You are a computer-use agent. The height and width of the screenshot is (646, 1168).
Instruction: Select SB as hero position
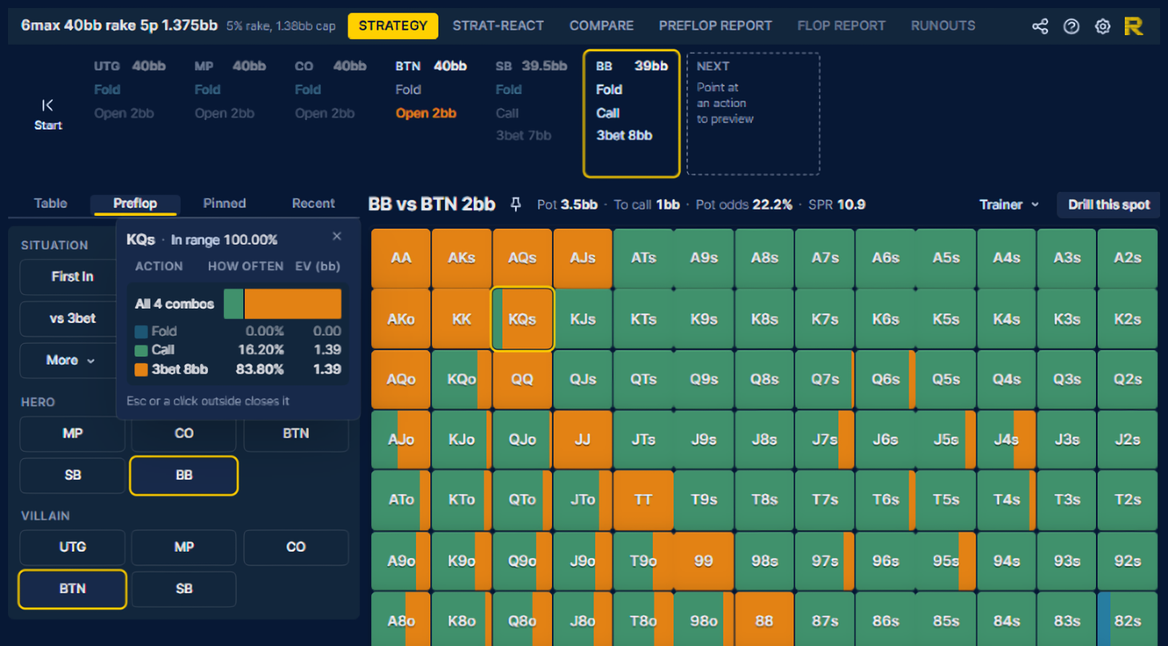(x=72, y=475)
